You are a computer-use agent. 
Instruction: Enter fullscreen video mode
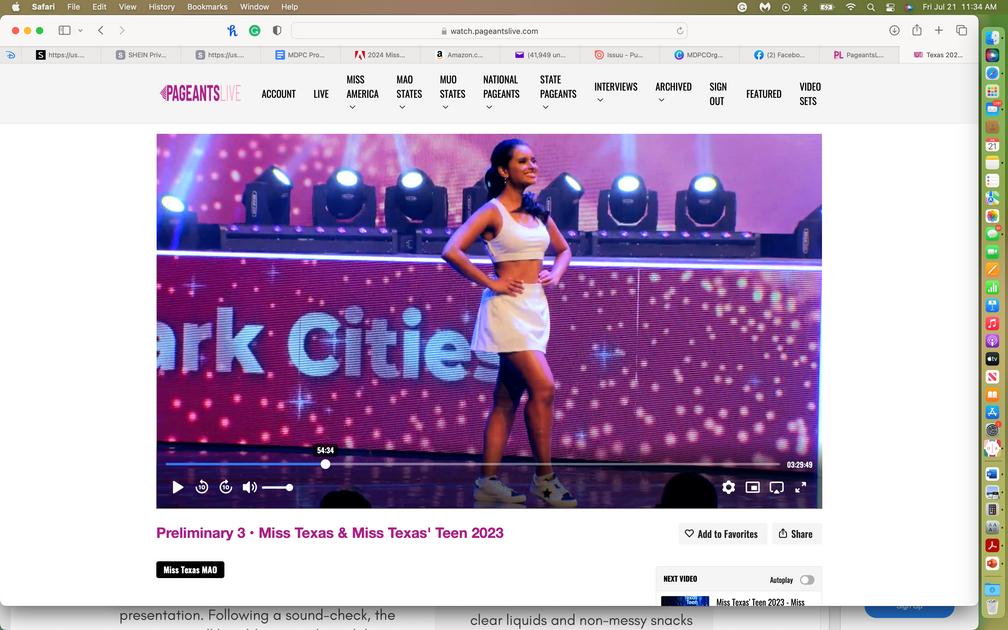pyautogui.click(x=800, y=487)
